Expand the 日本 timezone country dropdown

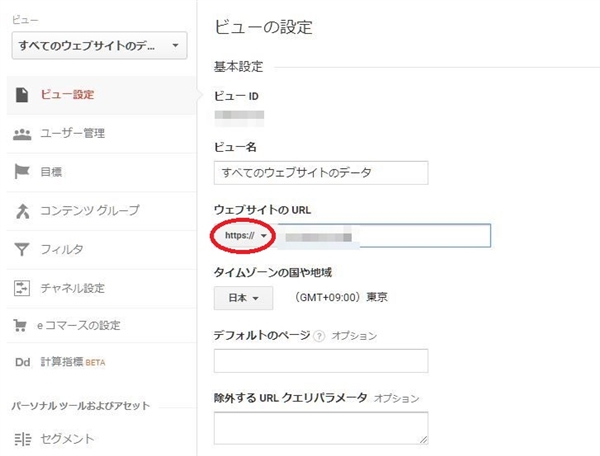pyautogui.click(x=243, y=298)
